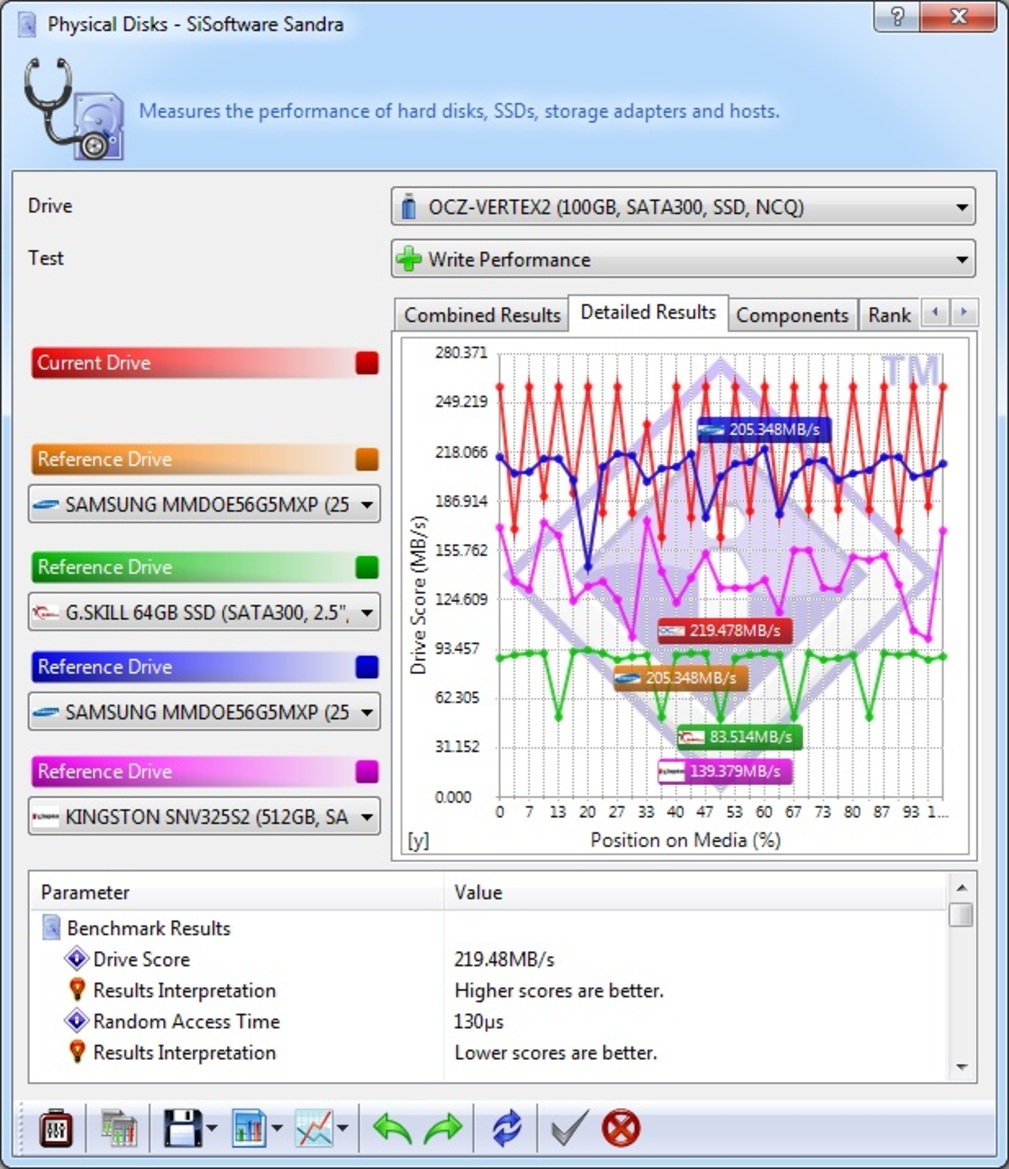Image resolution: width=1009 pixels, height=1169 pixels.
Task: Open the Components tab
Action: 792,315
